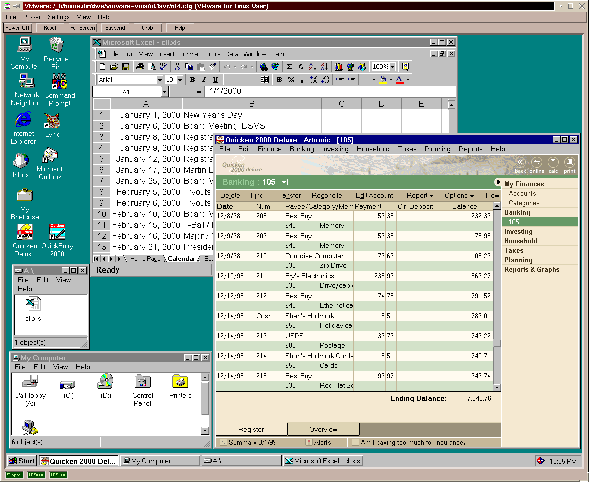Open the Settings menu in VMware window
Image resolution: width=589 pixels, height=482 pixels.
(58, 17)
